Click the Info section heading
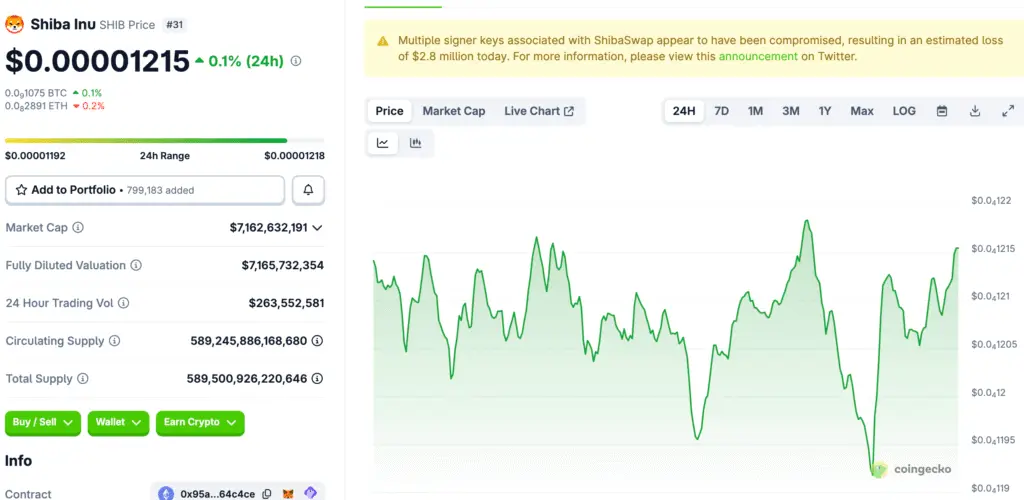This screenshot has height=500, width=1024. (x=18, y=461)
